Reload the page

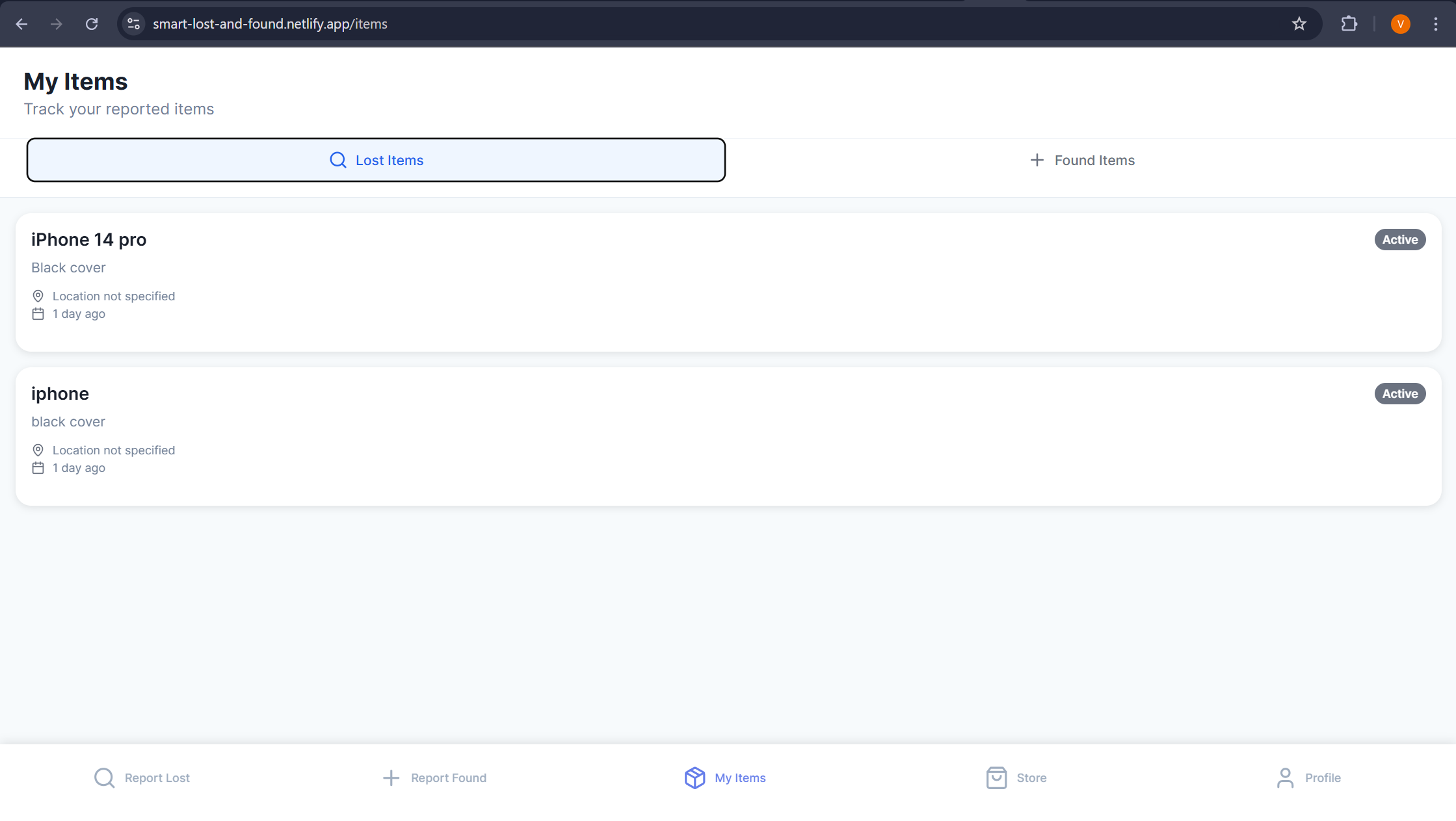click(x=92, y=24)
